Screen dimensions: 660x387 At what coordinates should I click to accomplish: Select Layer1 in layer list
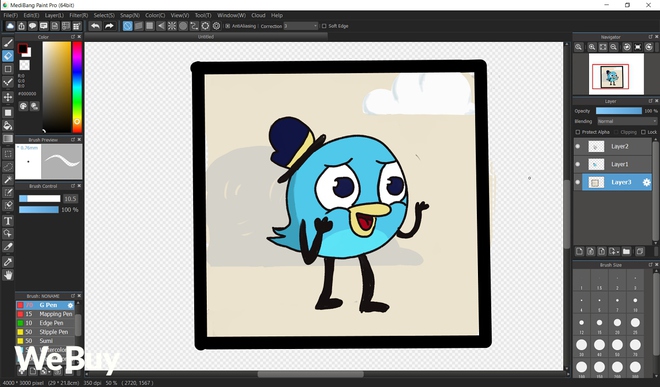[613, 164]
